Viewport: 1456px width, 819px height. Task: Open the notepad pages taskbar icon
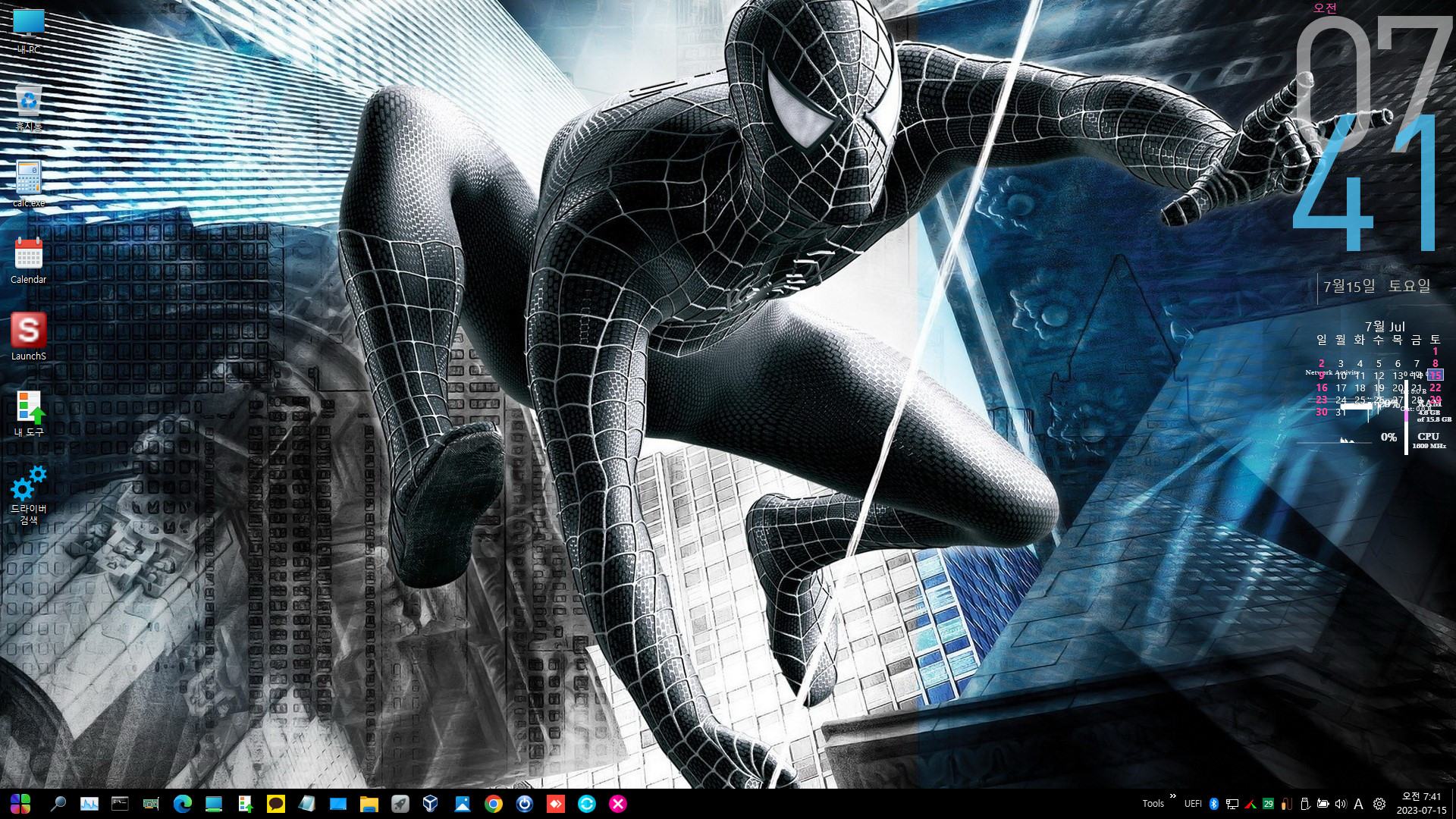coord(307,804)
